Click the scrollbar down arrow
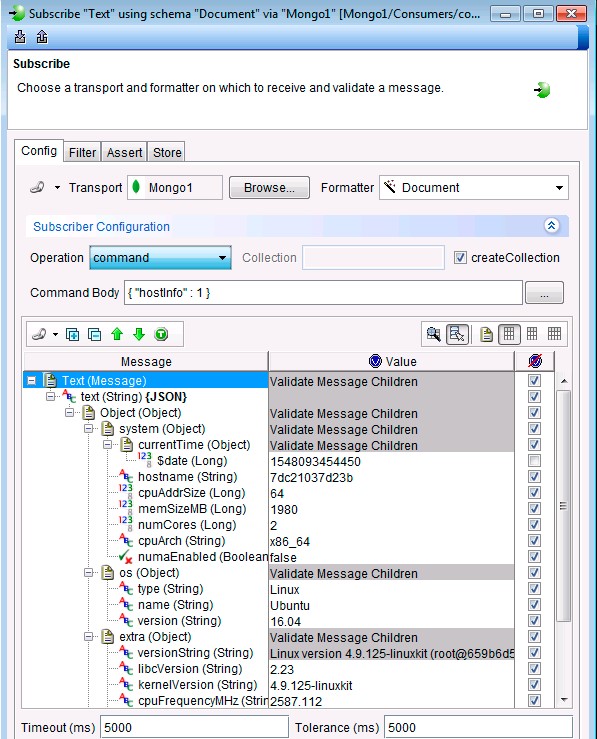This screenshot has height=739, width=597. pos(564,700)
